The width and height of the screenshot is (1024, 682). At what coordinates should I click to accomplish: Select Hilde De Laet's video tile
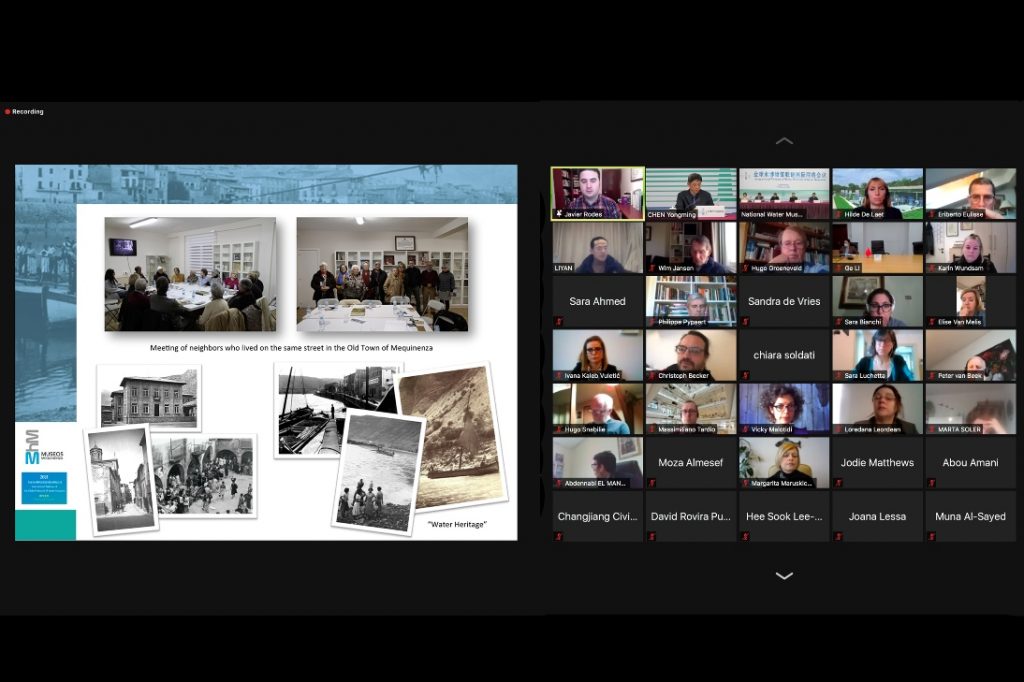pos(877,193)
